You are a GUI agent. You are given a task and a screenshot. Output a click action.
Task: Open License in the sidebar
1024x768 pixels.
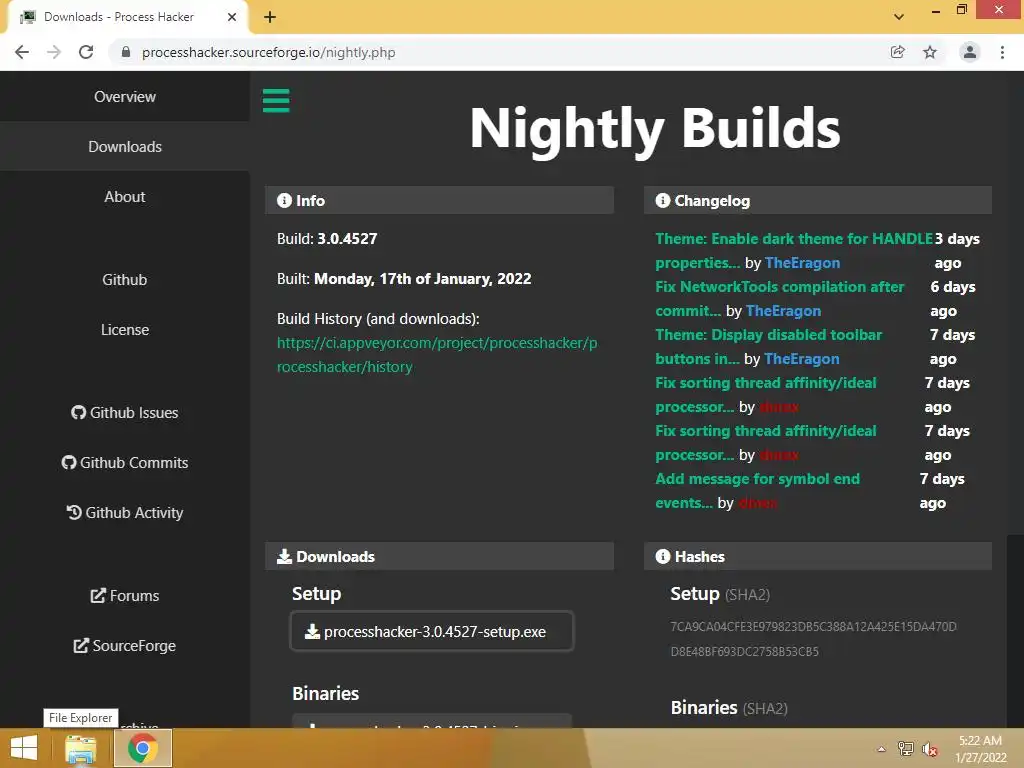125,330
